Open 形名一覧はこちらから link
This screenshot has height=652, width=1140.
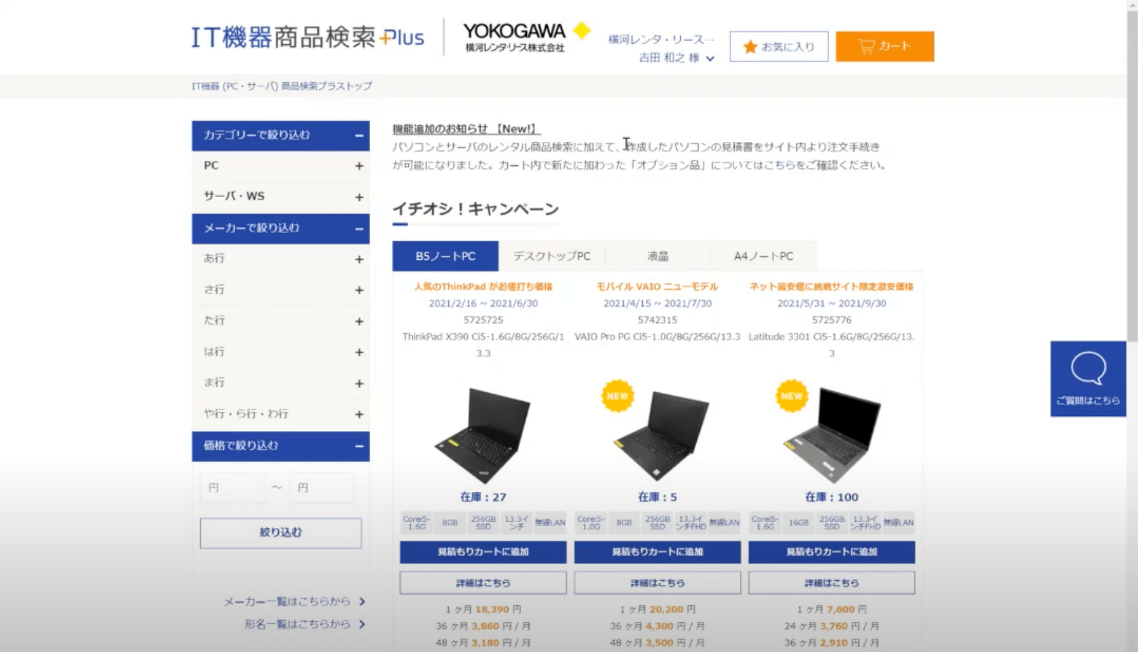click(x=305, y=624)
